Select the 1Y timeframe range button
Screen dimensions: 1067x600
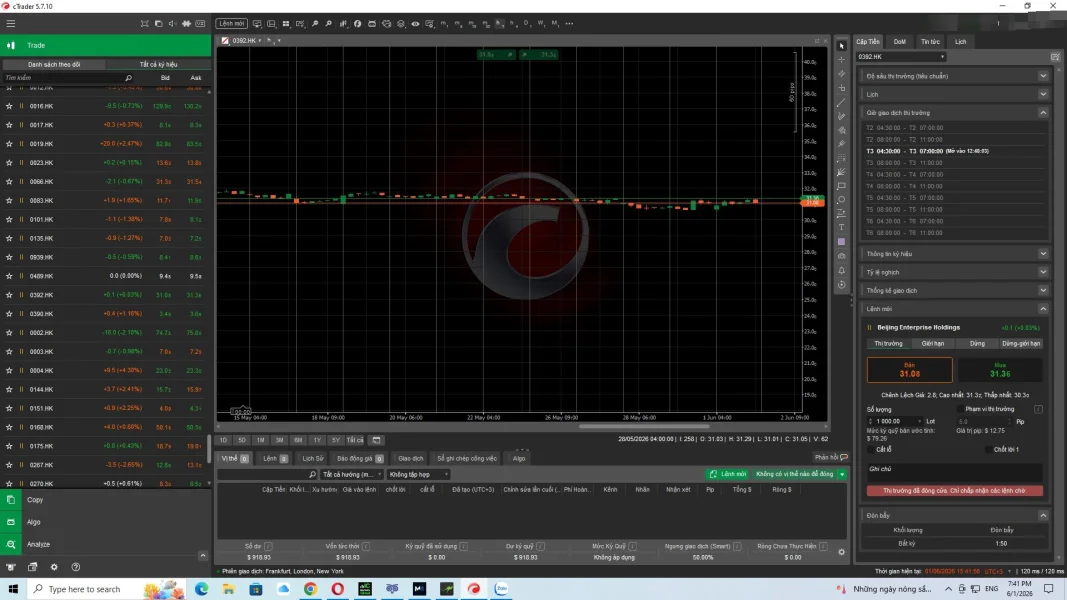(317, 440)
